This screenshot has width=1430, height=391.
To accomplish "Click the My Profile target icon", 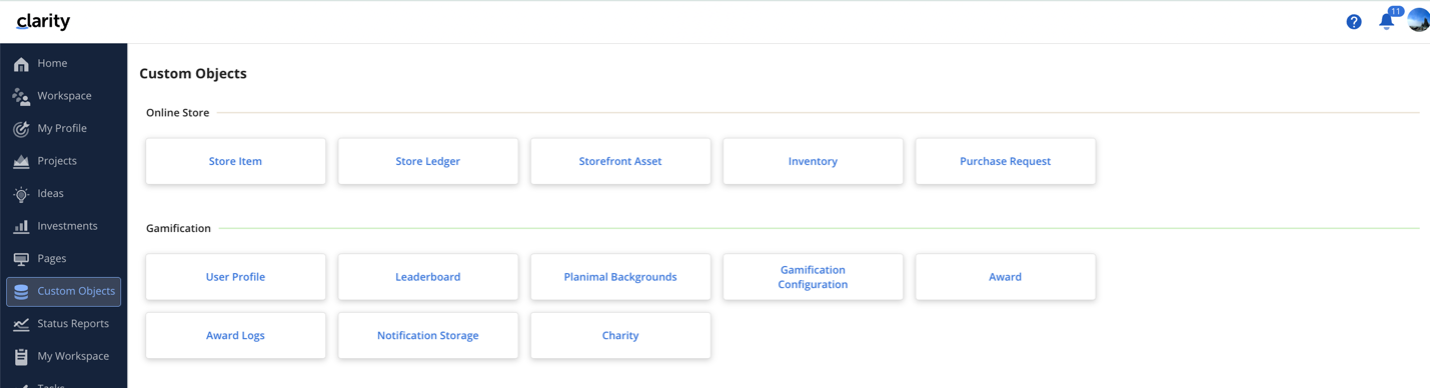I will click(x=21, y=129).
